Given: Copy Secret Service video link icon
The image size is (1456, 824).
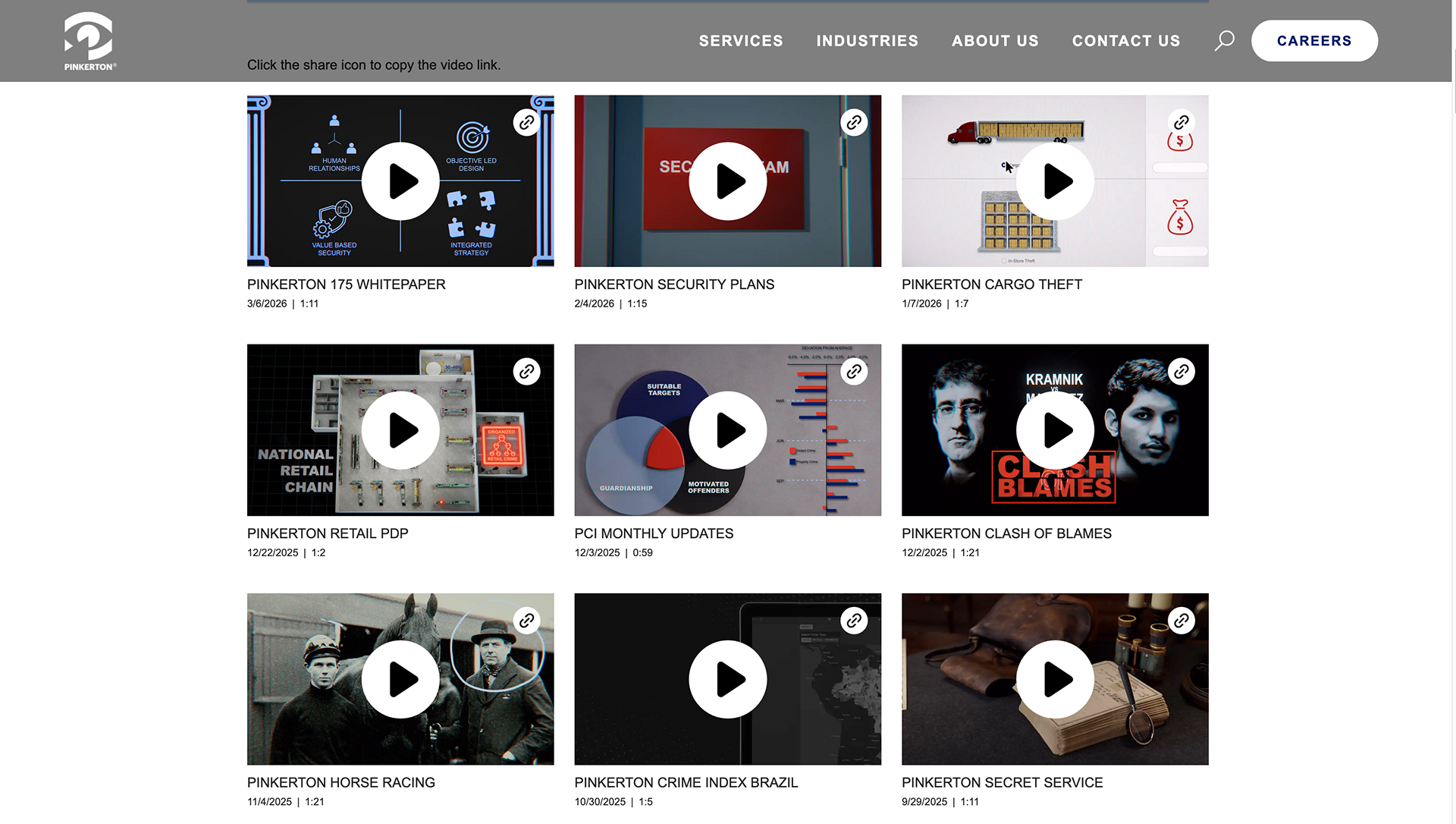Looking at the screenshot, I should tap(1181, 620).
